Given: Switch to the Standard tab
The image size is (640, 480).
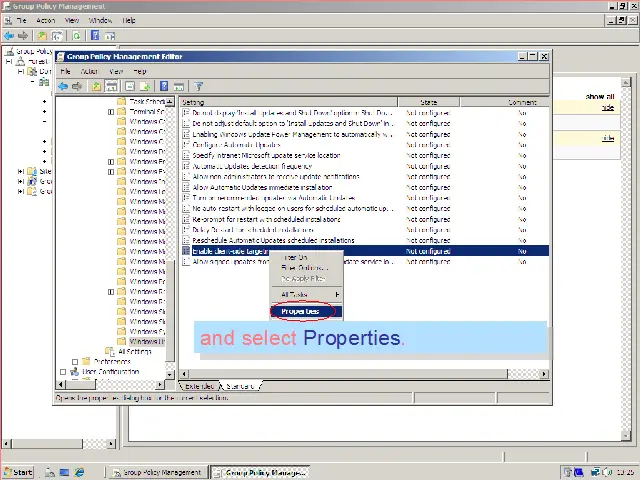Looking at the screenshot, I should pyautogui.click(x=240, y=386).
